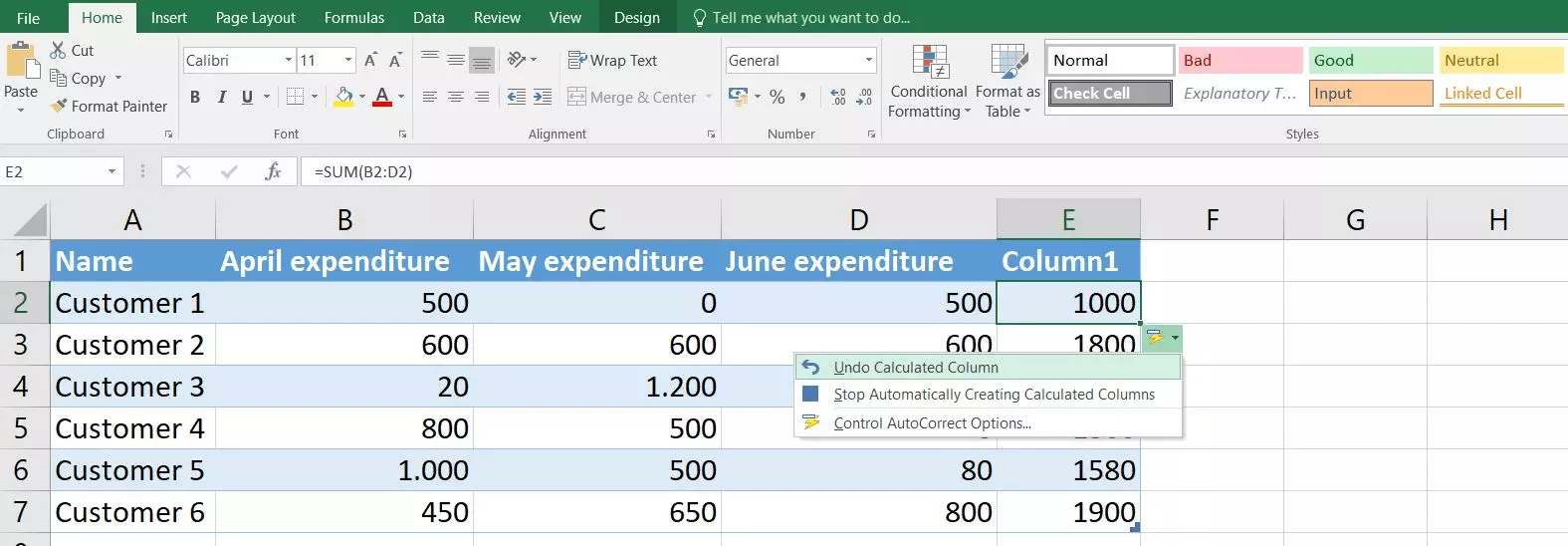1568x546 pixels.
Task: Apply the Good cell style
Action: point(1370,61)
